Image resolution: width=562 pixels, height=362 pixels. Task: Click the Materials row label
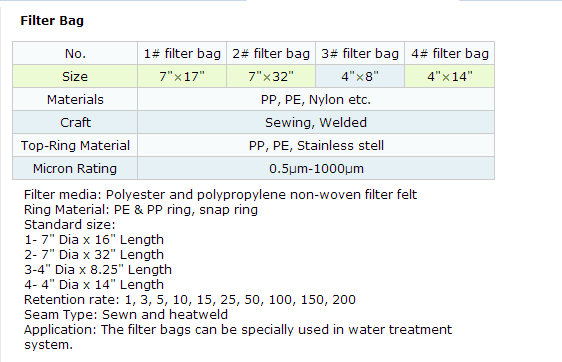75,99
